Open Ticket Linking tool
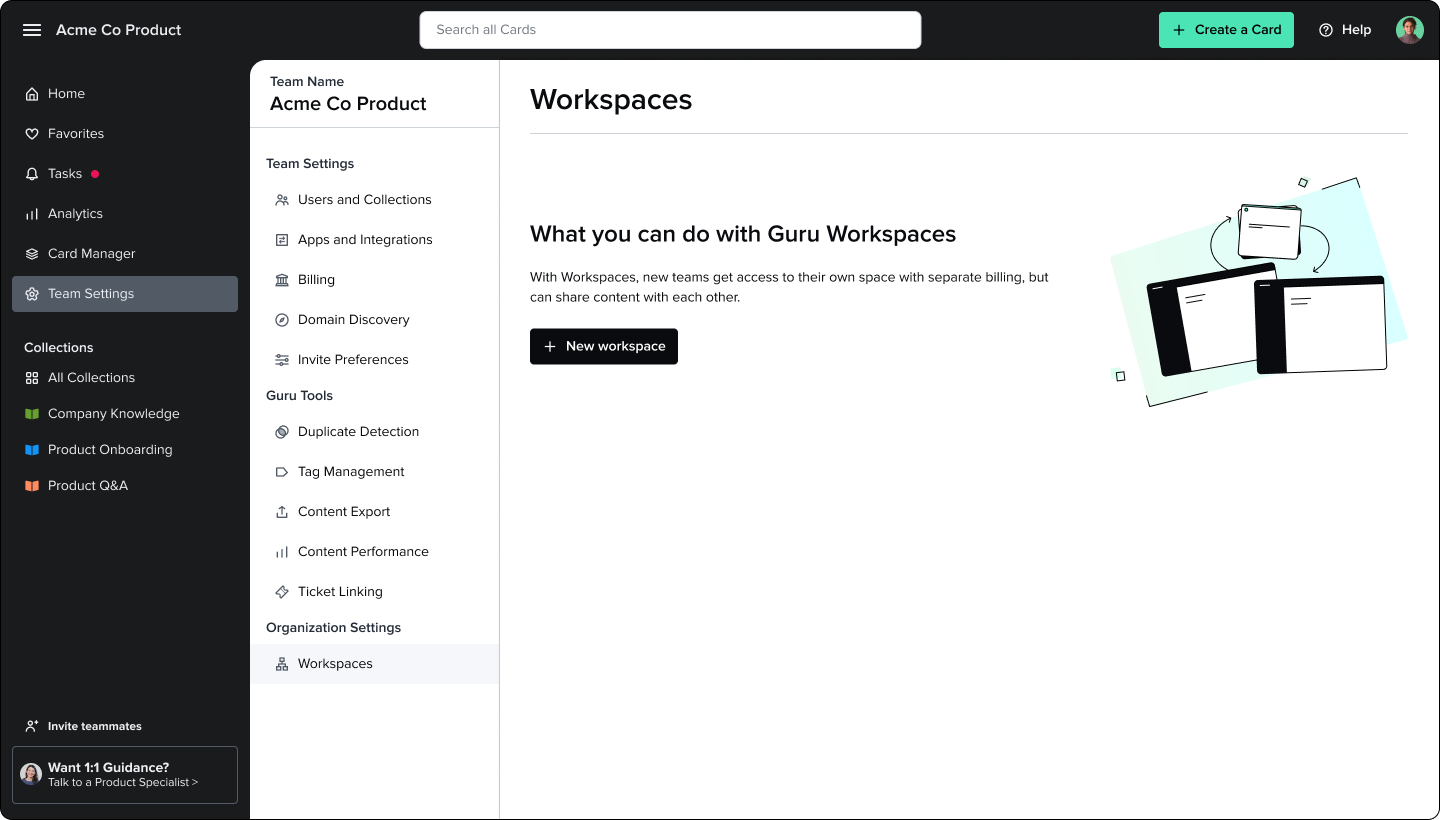 click(x=375, y=592)
